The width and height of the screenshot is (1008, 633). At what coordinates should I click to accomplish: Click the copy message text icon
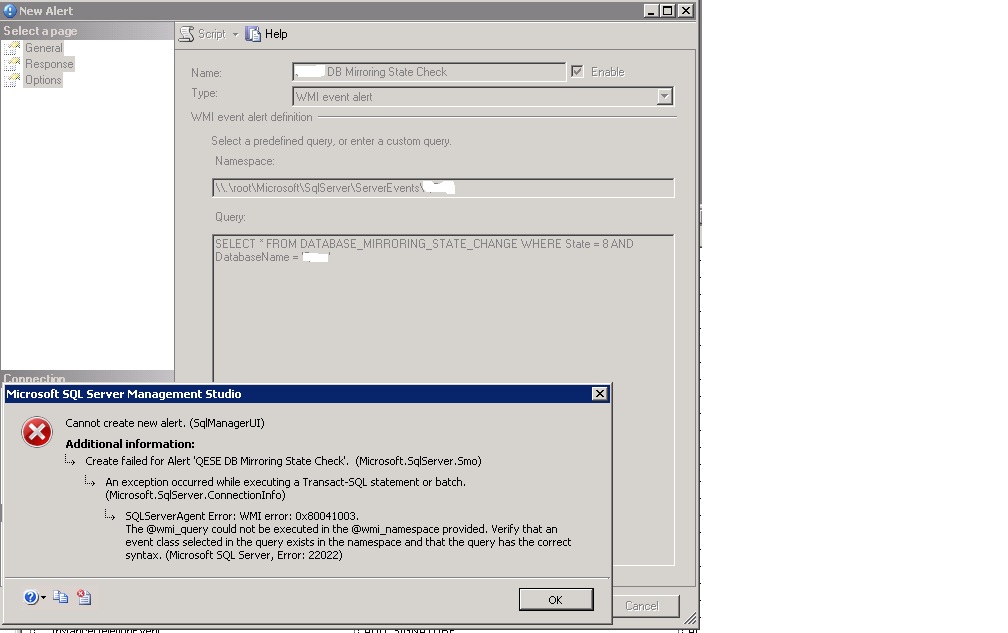[x=60, y=597]
